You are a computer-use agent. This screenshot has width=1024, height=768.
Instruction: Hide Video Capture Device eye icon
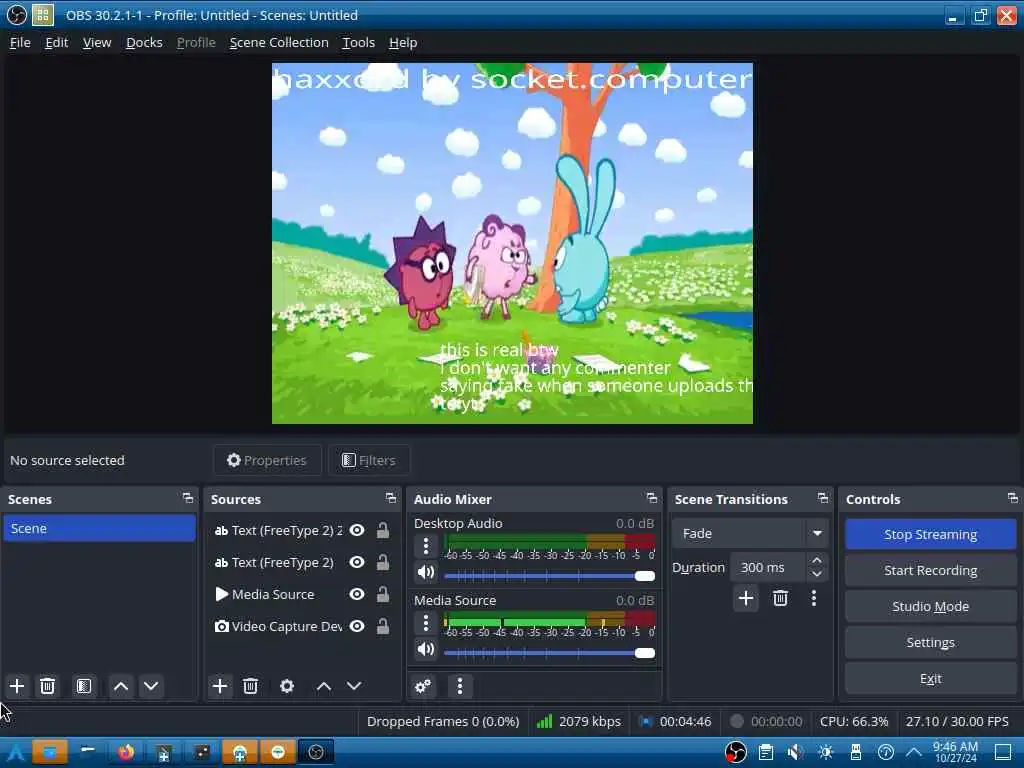pos(357,626)
